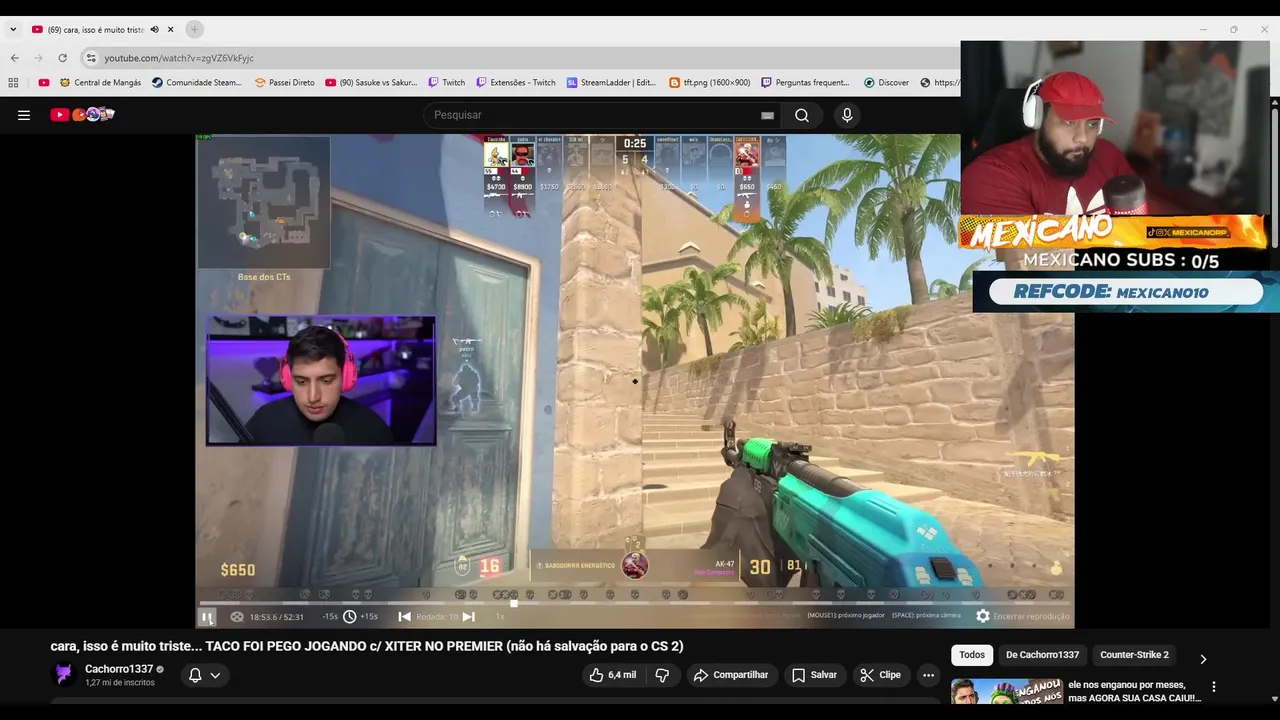Expand notification options chevron next to bell

[x=215, y=675]
